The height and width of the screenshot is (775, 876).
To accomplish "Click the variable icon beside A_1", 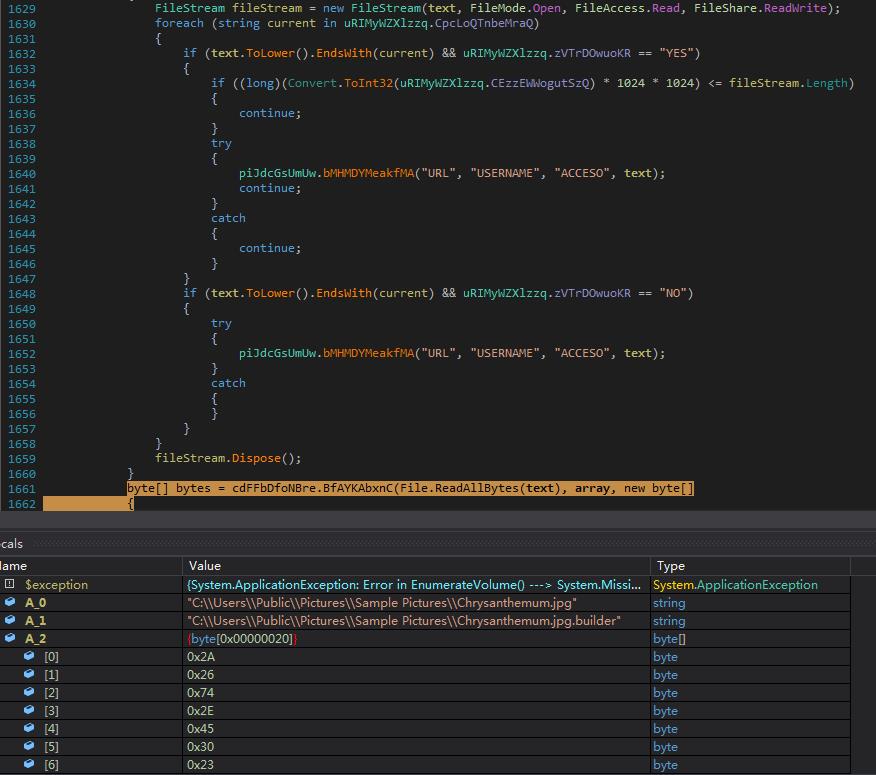I will tap(10, 620).
